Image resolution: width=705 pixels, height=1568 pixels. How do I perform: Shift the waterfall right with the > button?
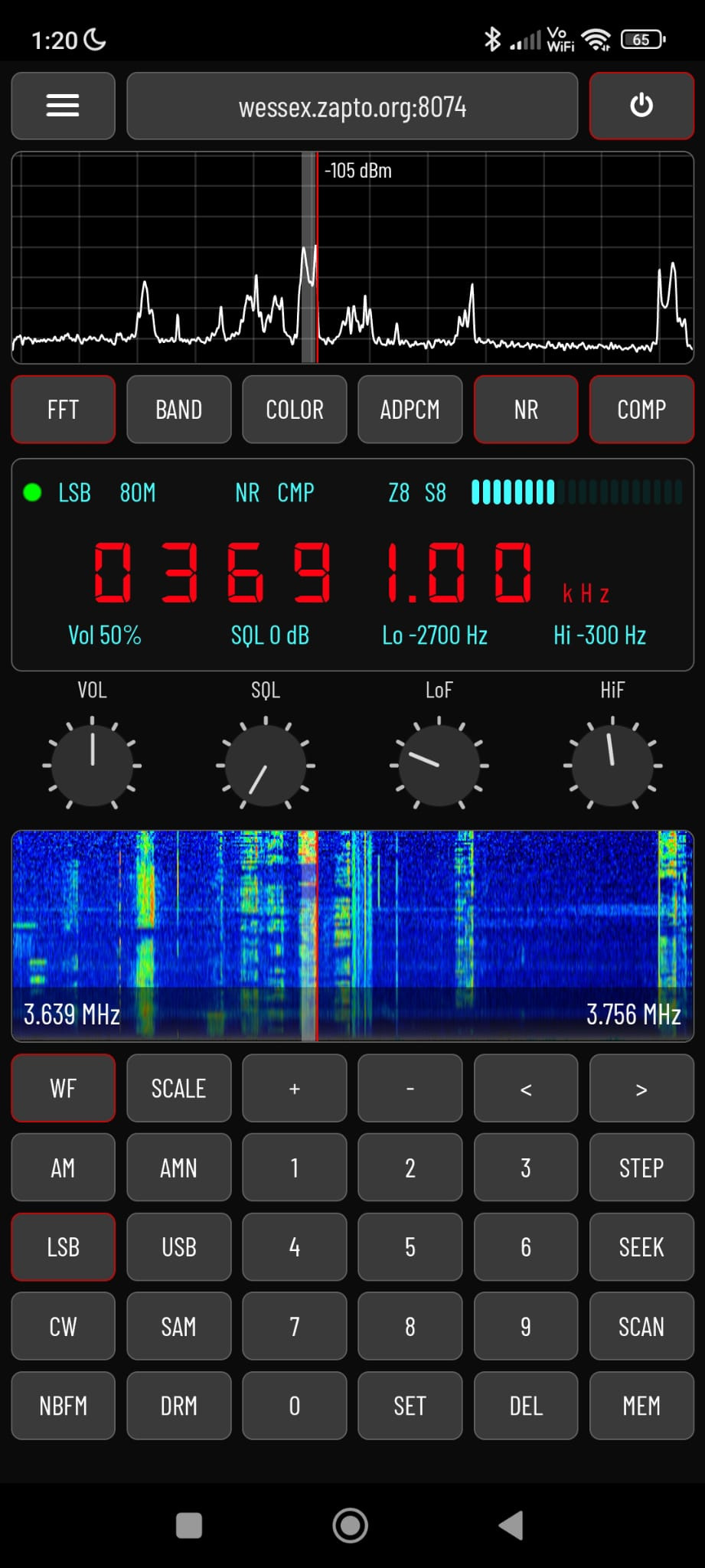(641, 1089)
